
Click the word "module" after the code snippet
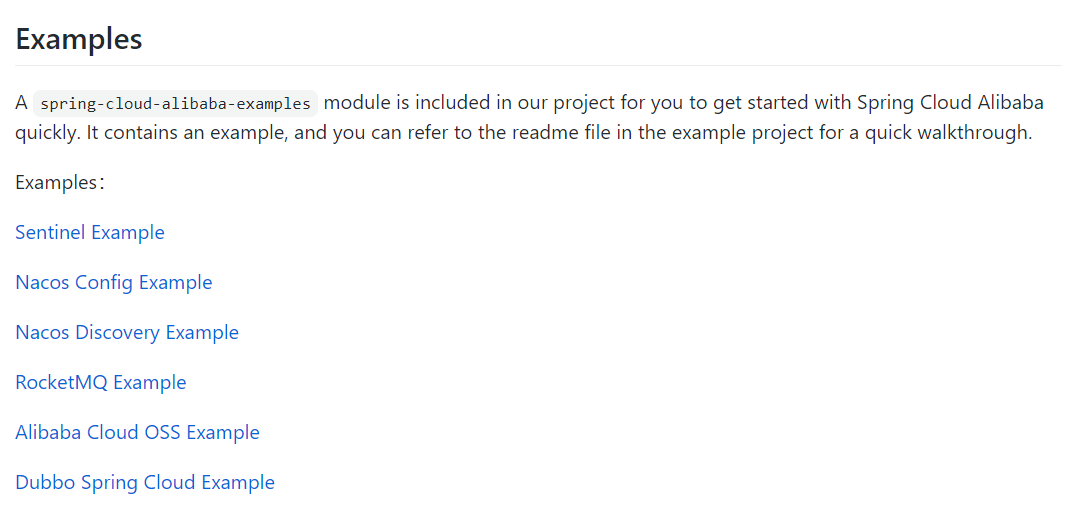coord(354,103)
